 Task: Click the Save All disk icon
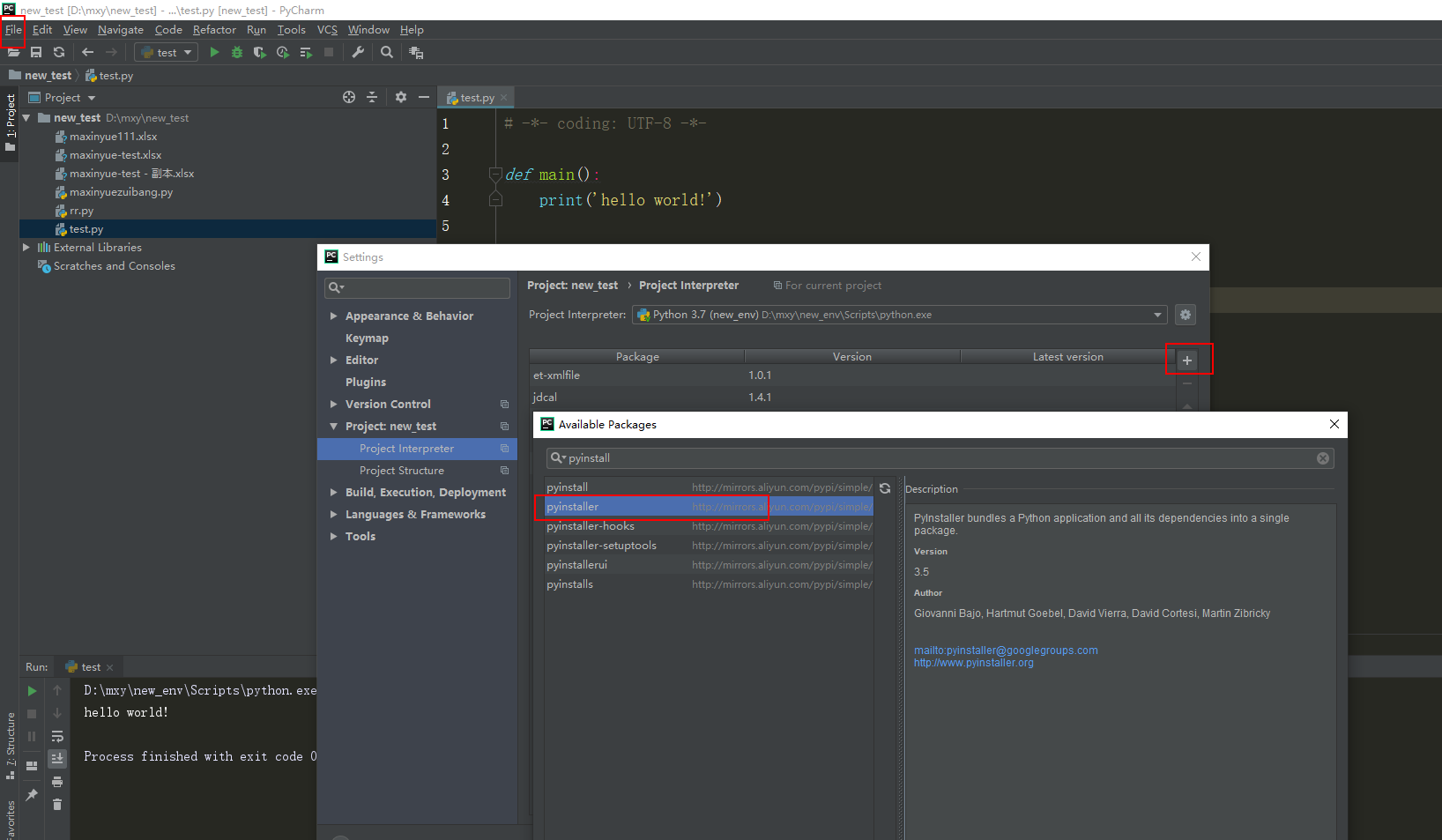coord(36,53)
